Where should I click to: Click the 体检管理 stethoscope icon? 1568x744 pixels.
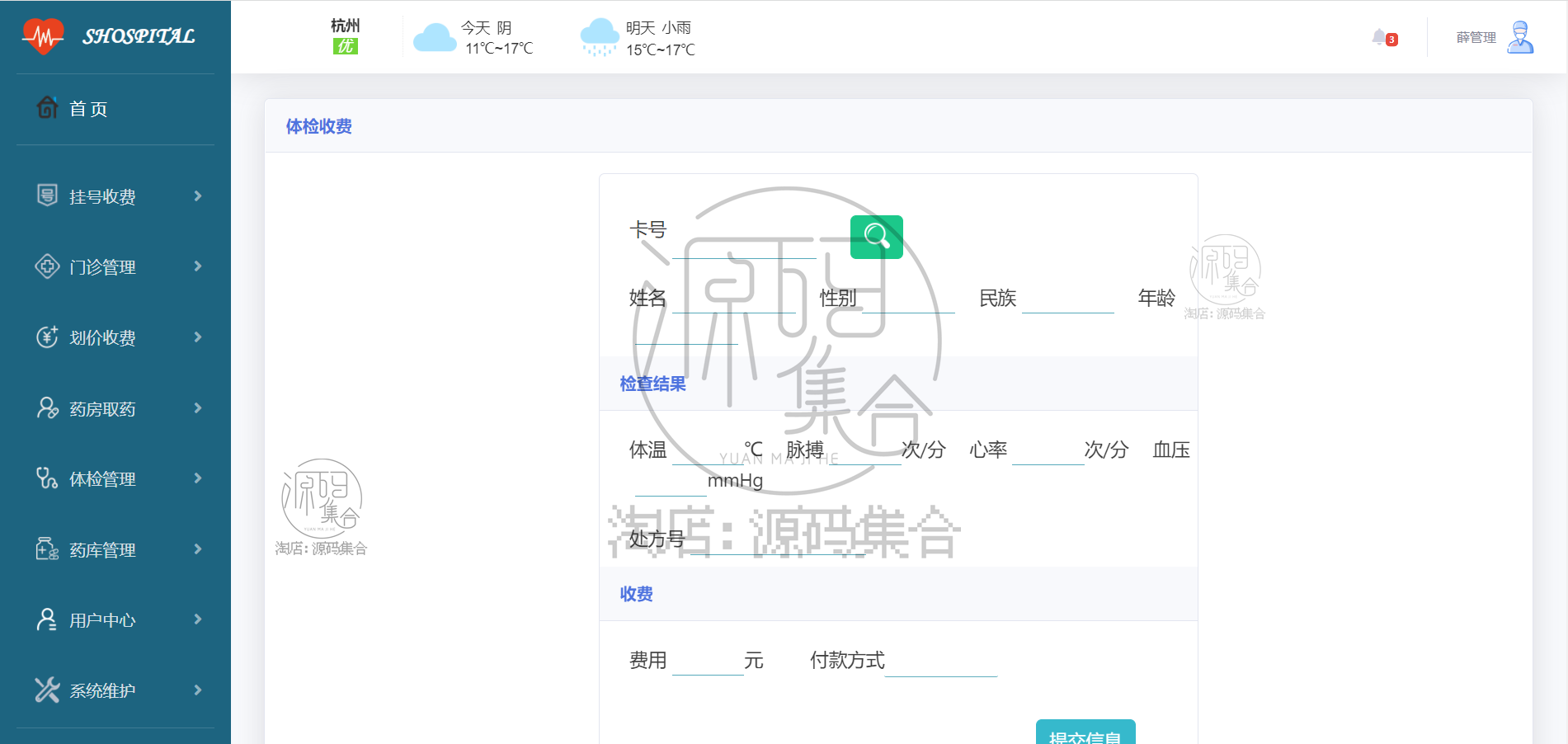tap(47, 478)
